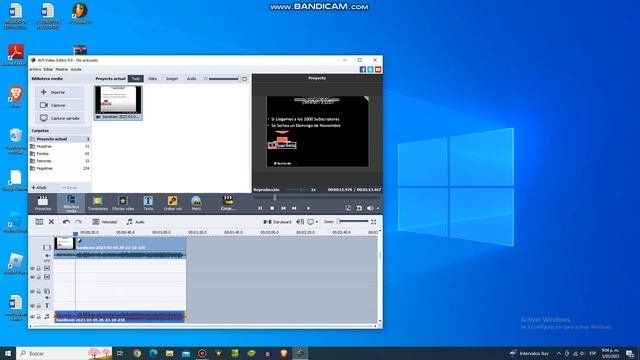
Task: Switch to the Audio media tab
Action: pyautogui.click(x=191, y=78)
